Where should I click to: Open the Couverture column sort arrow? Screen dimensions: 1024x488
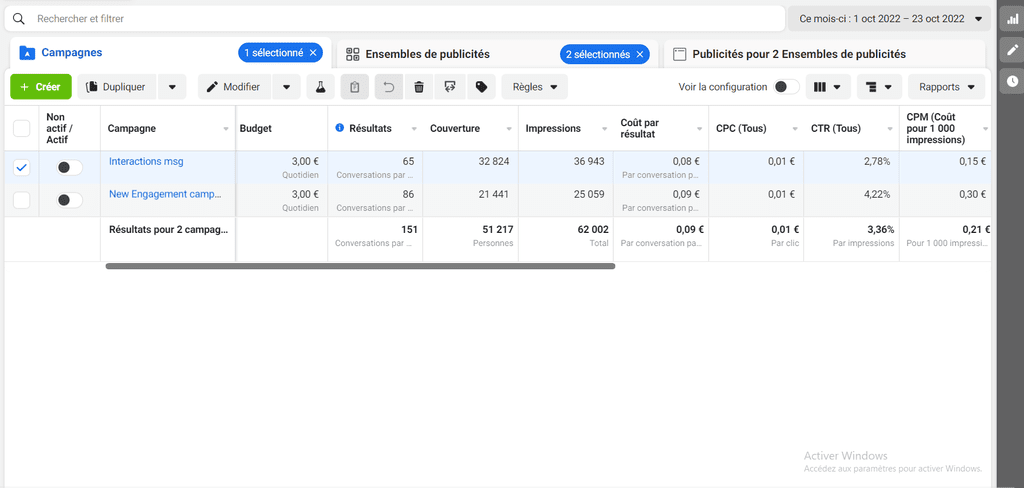point(509,129)
